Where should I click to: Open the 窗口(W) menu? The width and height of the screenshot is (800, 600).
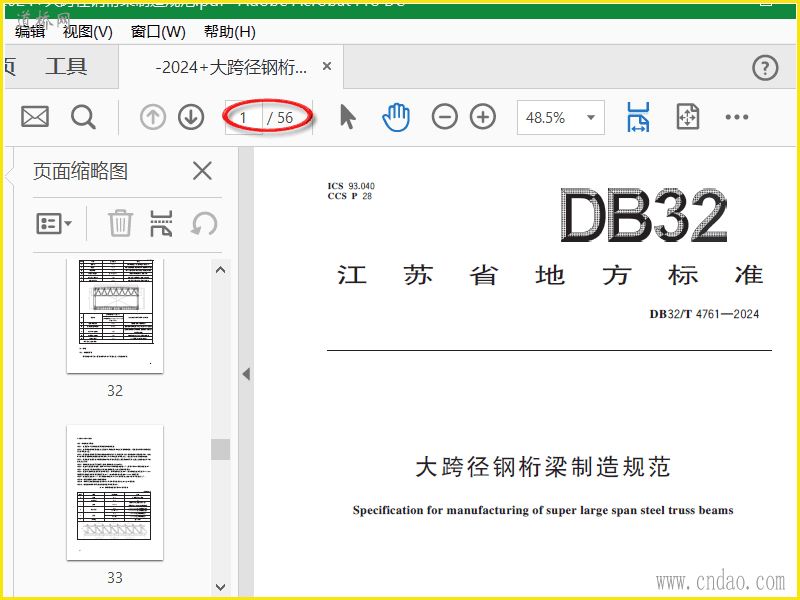(158, 32)
